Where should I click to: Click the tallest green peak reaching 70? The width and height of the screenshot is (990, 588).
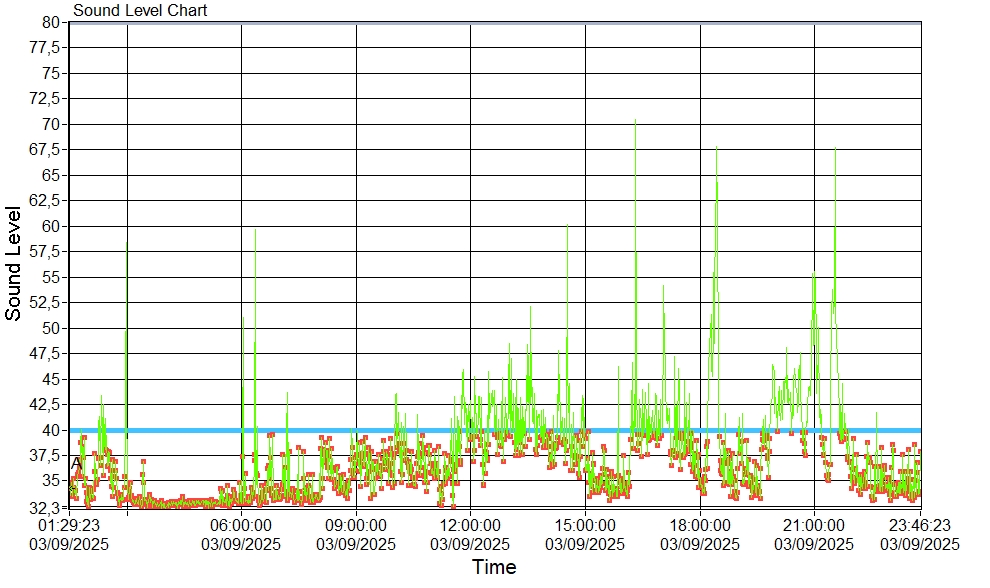(x=635, y=122)
